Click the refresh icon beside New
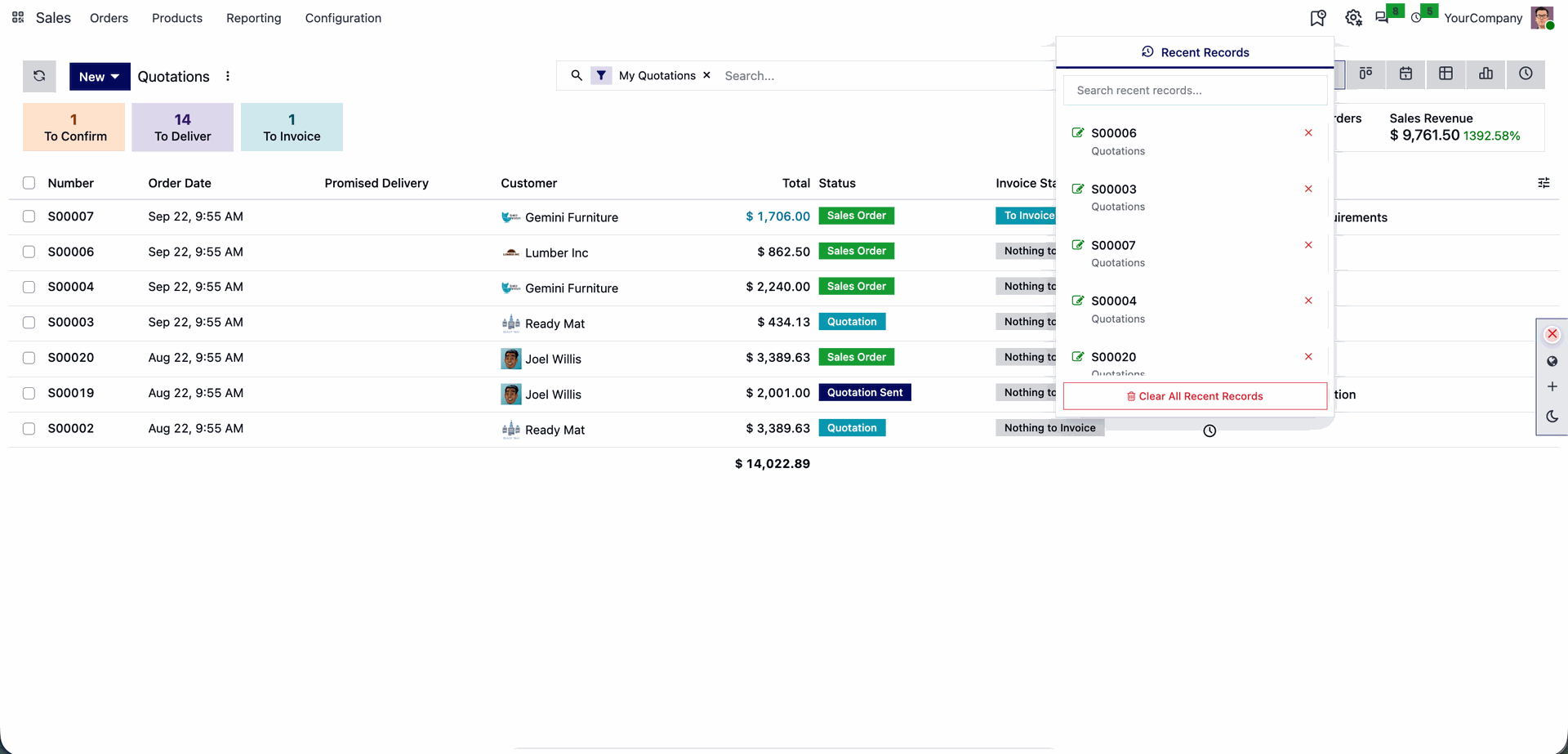1568x754 pixels. pos(39,76)
